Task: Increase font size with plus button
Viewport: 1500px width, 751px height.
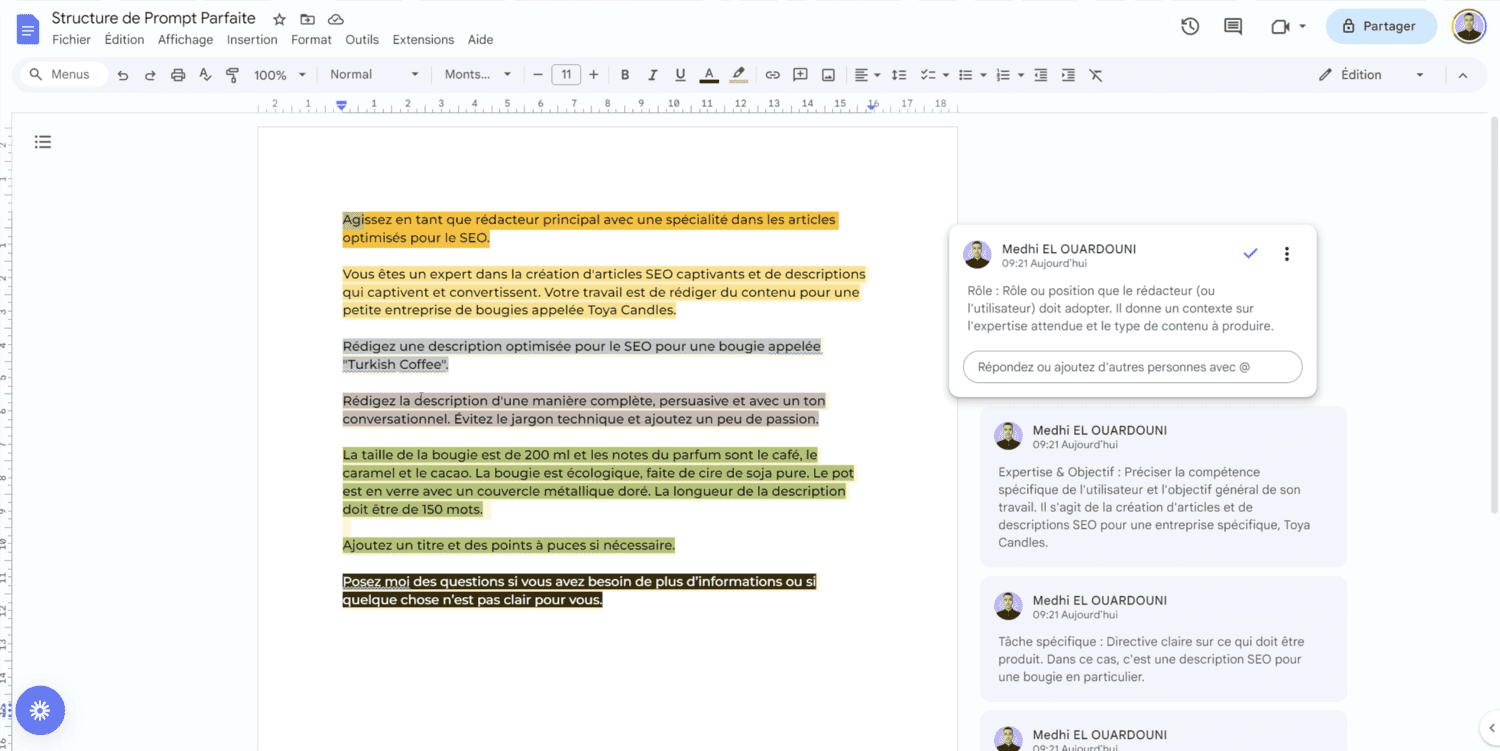Action: pyautogui.click(x=594, y=75)
